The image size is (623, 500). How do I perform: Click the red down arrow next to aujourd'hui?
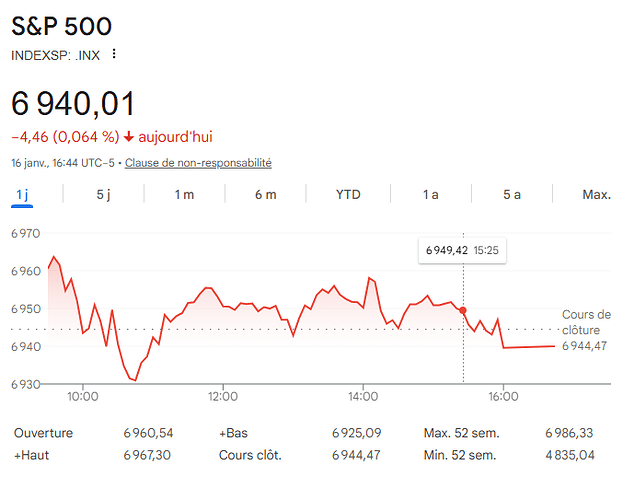129,137
